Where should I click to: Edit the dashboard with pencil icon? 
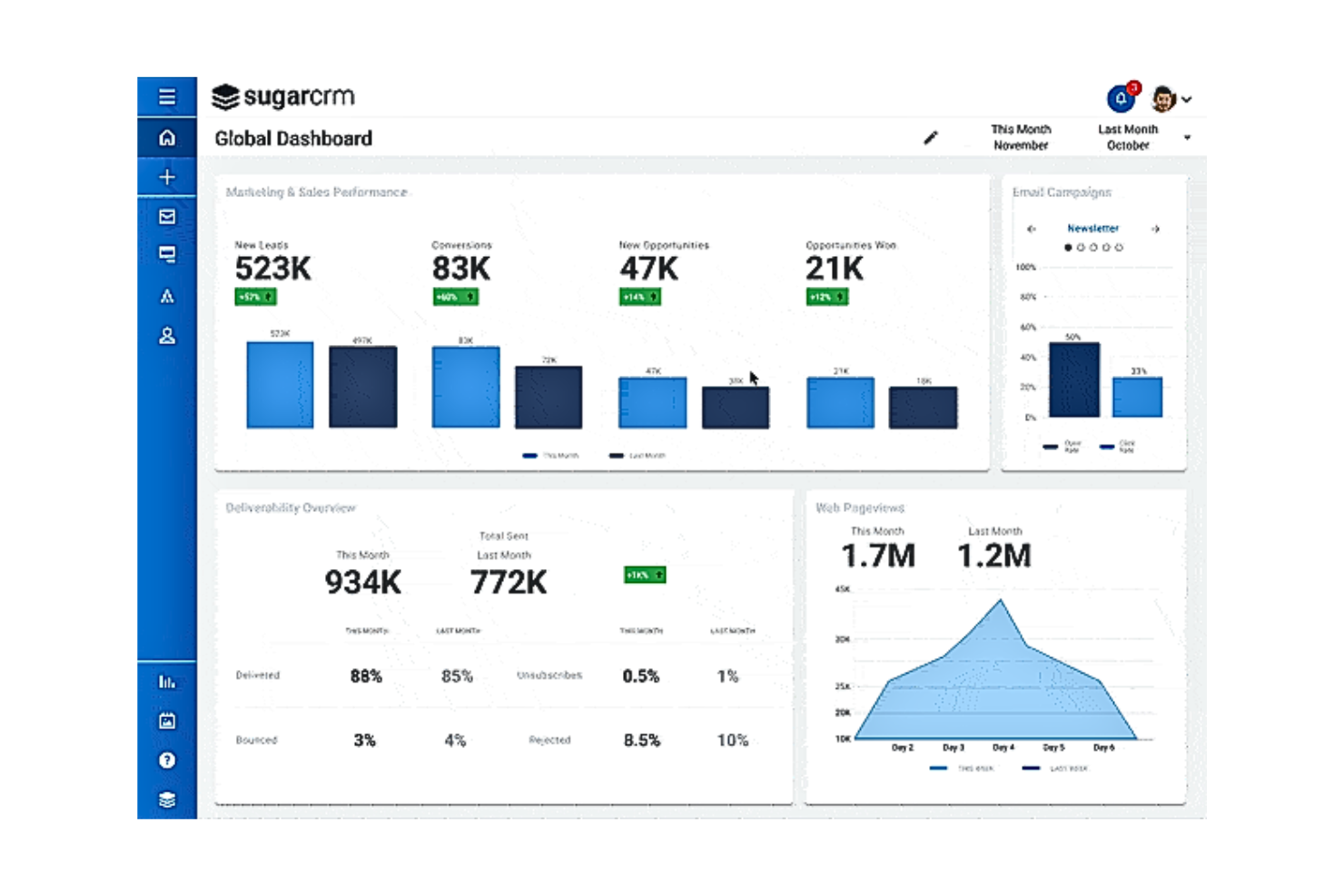pyautogui.click(x=931, y=138)
